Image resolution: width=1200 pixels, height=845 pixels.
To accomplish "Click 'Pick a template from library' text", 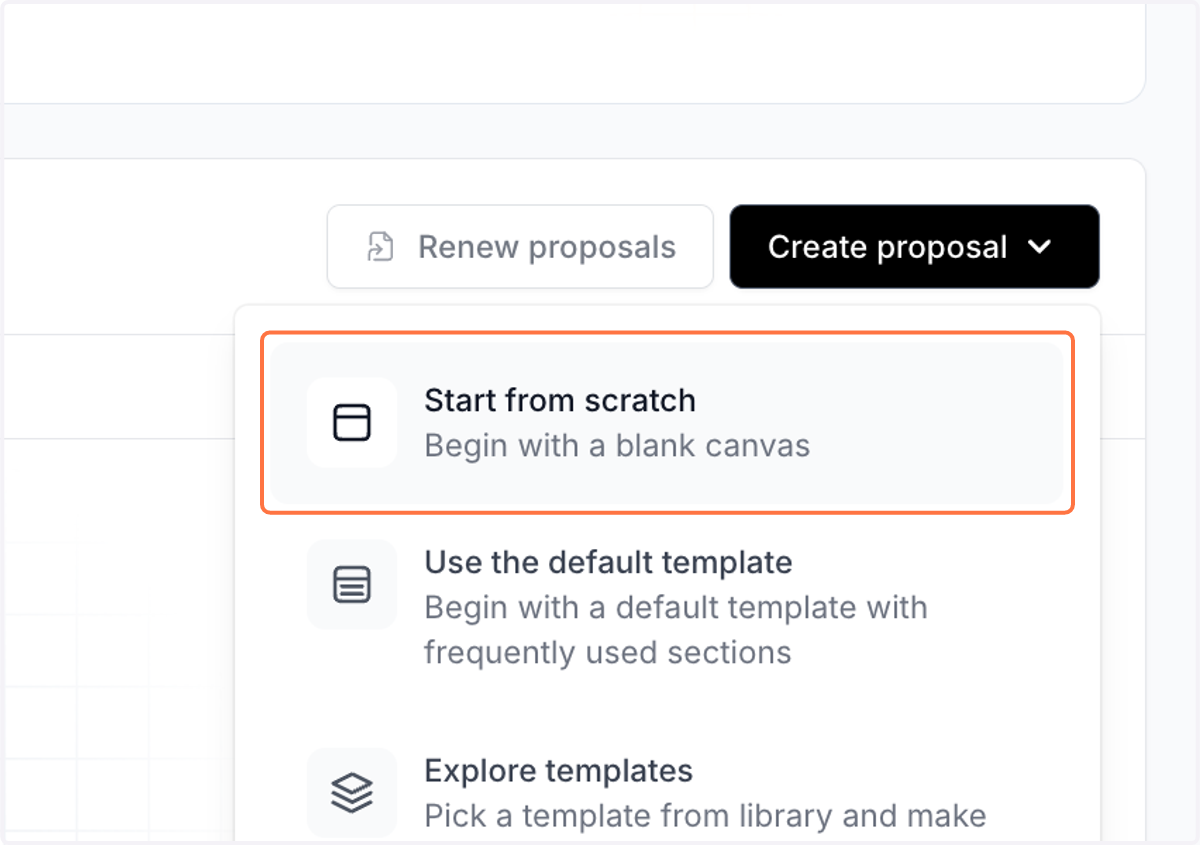I will click(x=630, y=816).
